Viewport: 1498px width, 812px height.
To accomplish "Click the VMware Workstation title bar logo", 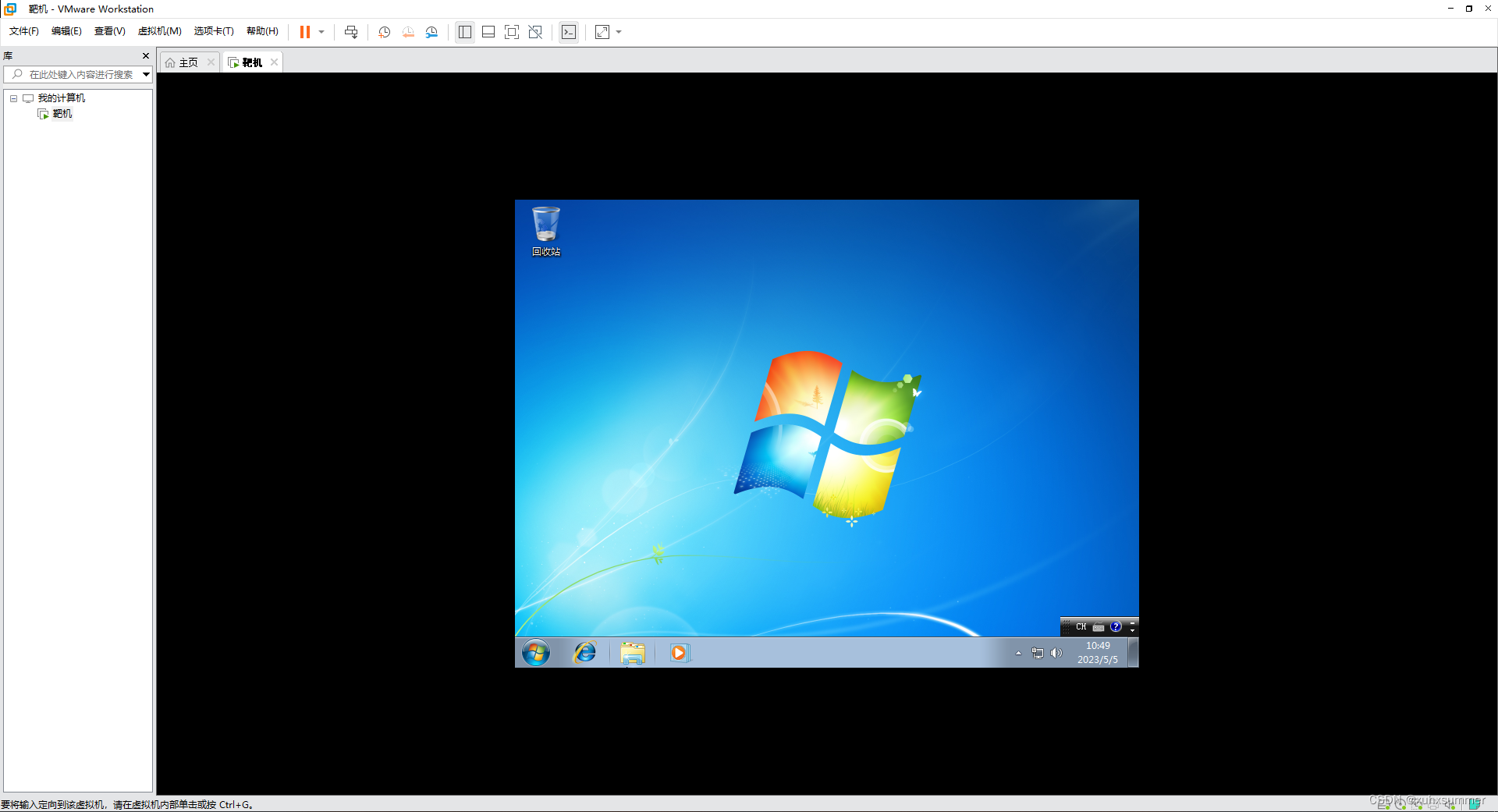I will point(11,9).
